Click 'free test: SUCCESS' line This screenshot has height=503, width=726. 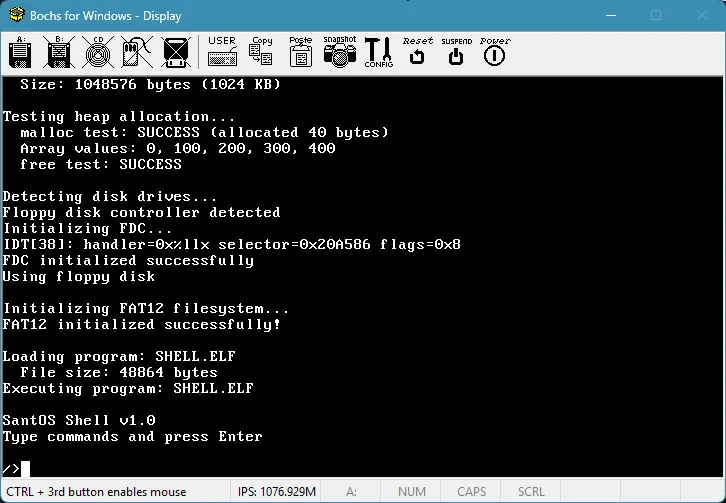101,164
